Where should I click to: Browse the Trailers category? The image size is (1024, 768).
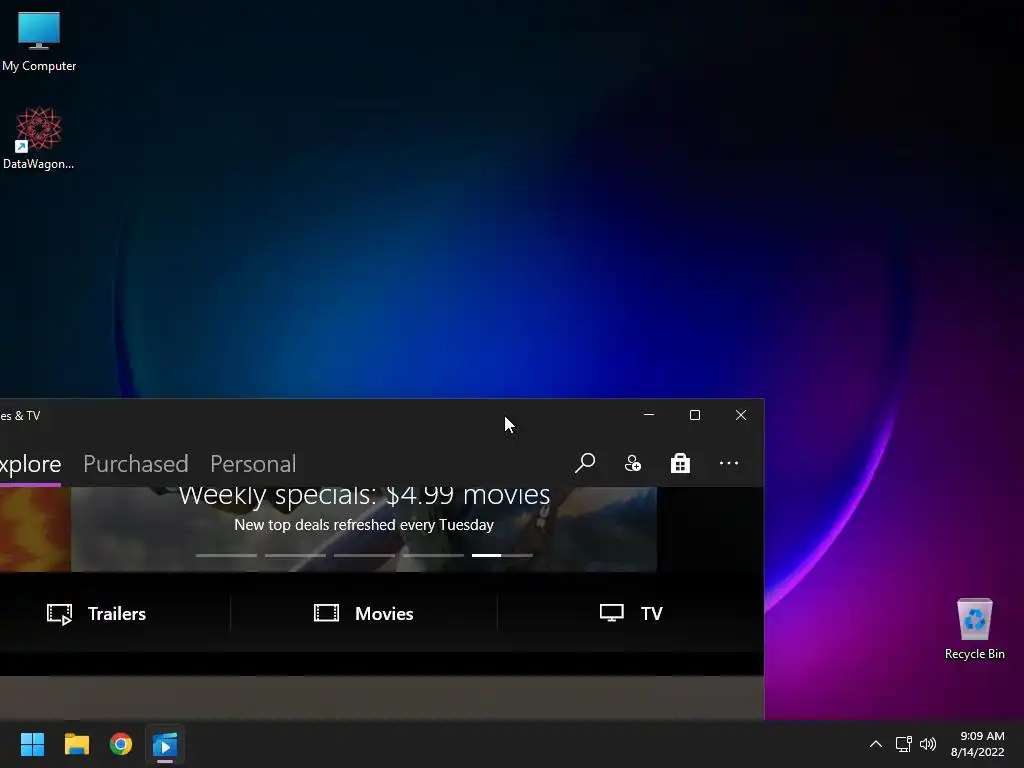pyautogui.click(x=97, y=613)
